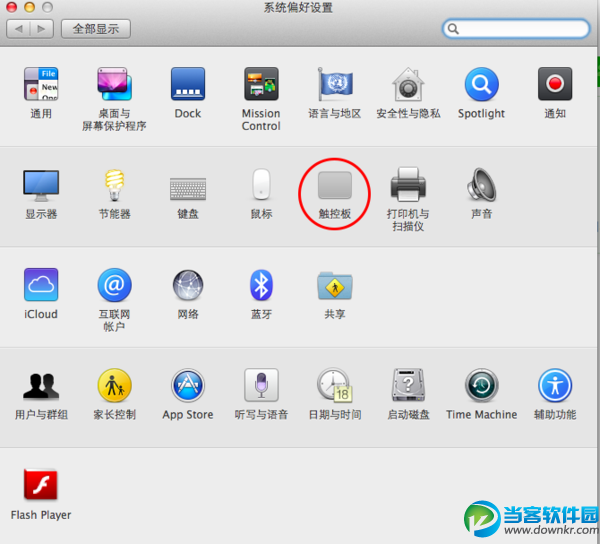The height and width of the screenshot is (544, 600).
Task: Open the 通用 (General) preferences icon
Action: click(41, 84)
